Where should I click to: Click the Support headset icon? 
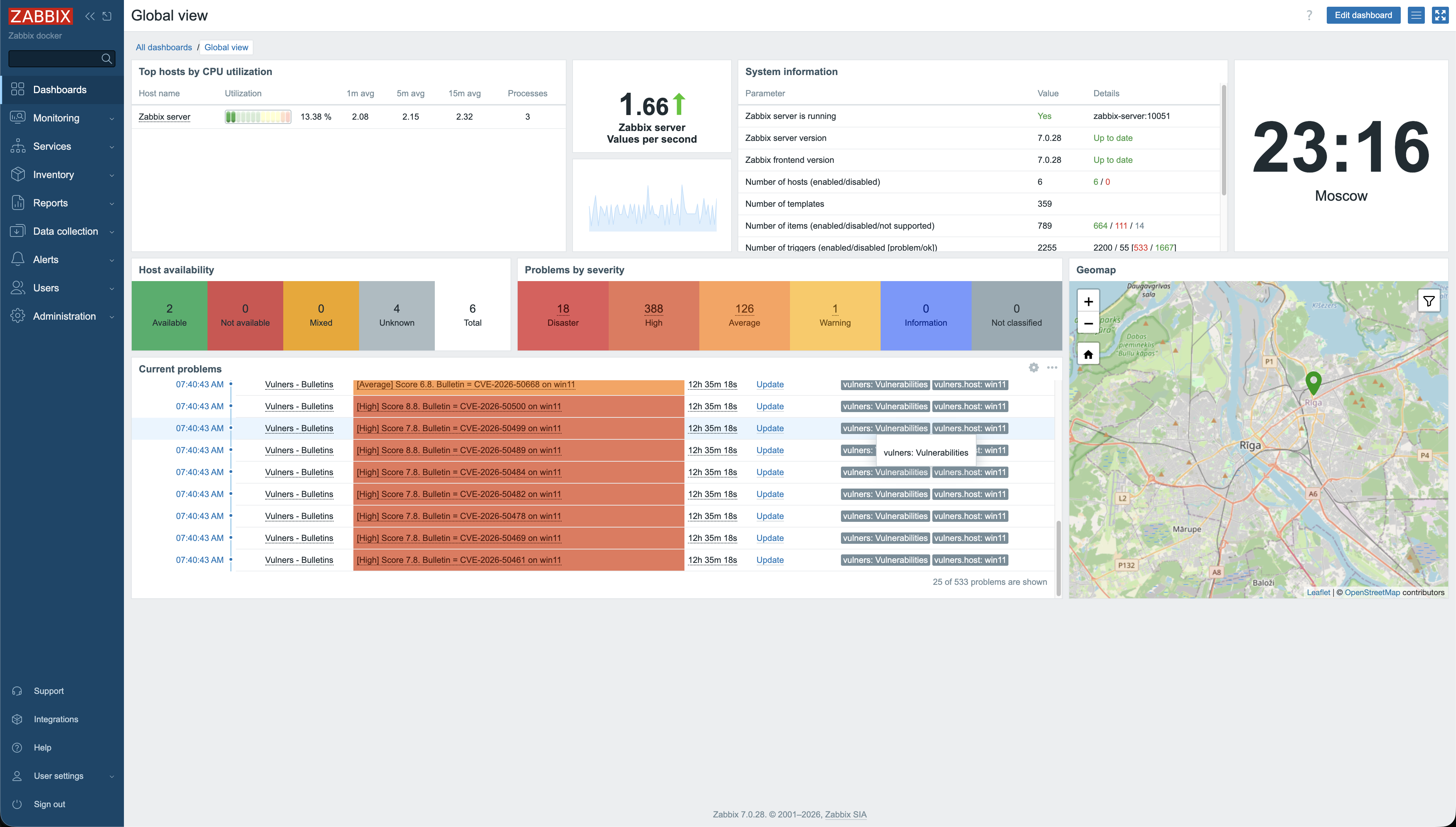[17, 691]
